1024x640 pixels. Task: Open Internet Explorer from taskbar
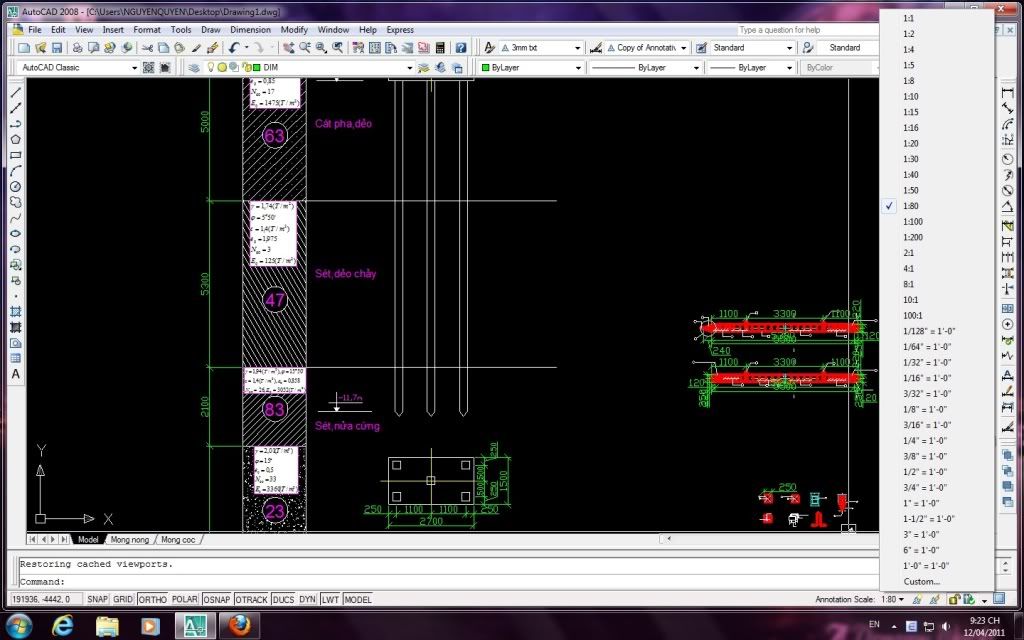[63, 626]
